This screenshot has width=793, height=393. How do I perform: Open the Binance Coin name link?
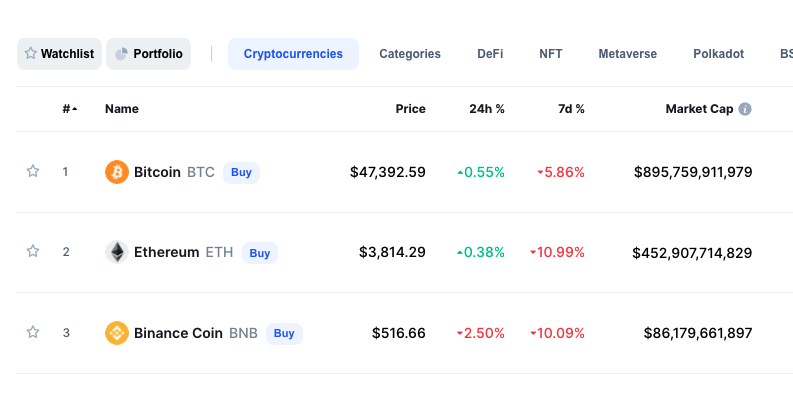pos(178,333)
